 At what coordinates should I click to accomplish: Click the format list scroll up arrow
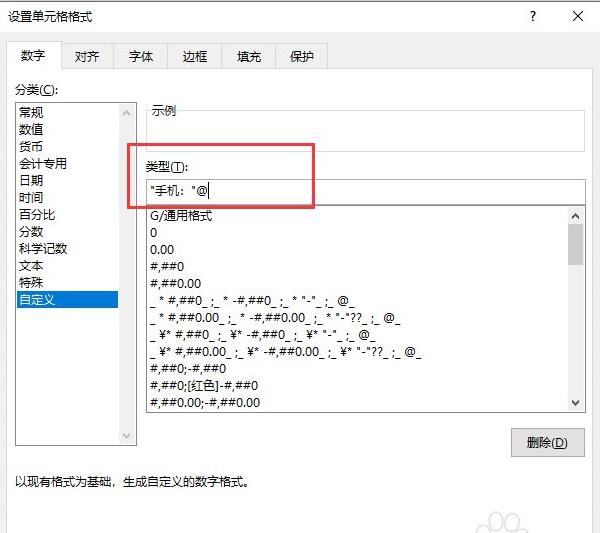pos(576,216)
